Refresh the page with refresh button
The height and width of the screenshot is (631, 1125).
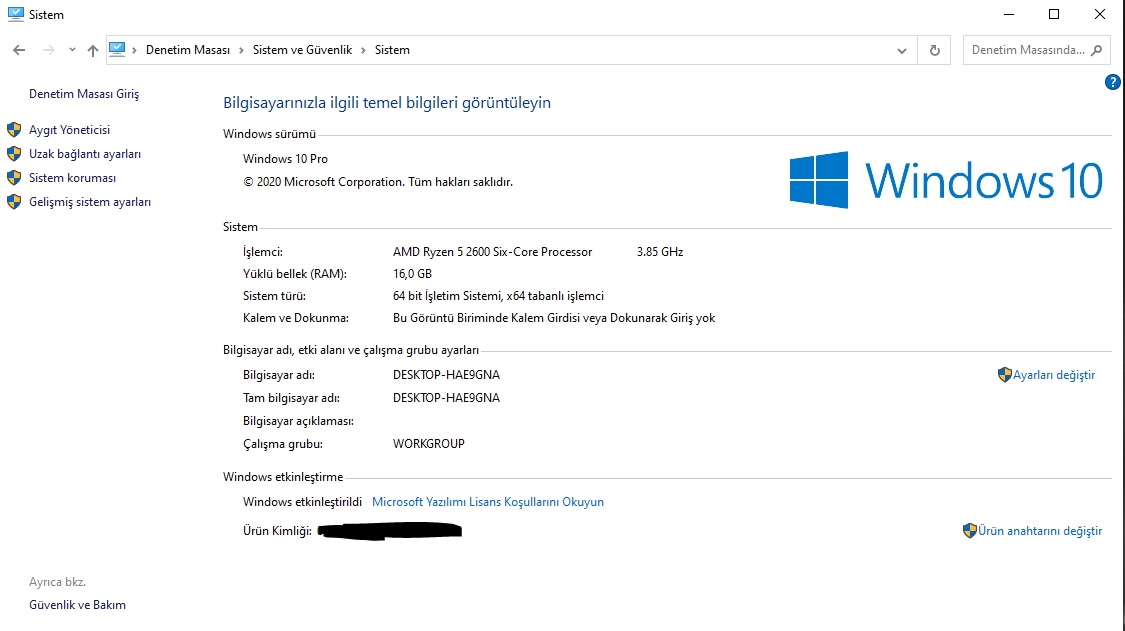tap(934, 50)
